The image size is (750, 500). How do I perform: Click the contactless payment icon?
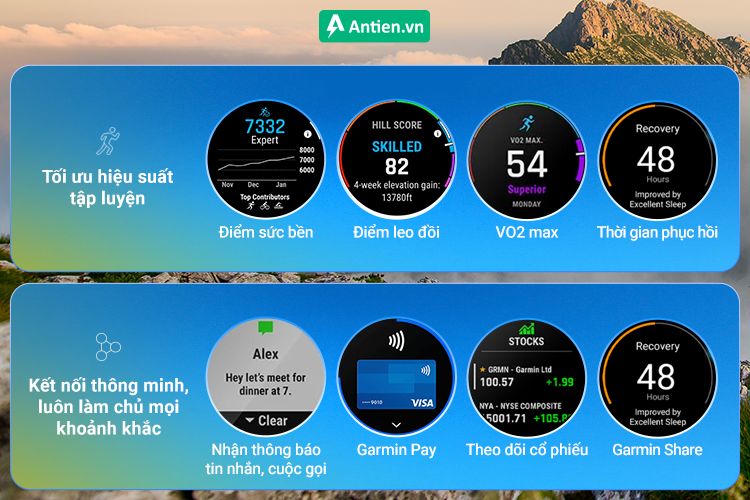[x=396, y=340]
